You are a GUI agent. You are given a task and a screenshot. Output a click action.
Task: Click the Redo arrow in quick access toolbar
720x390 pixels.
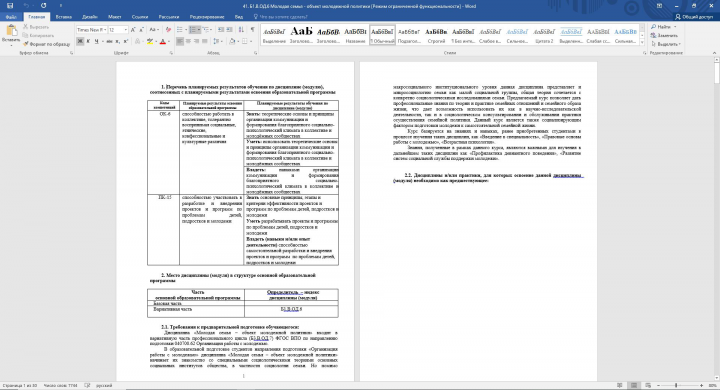[43, 6]
